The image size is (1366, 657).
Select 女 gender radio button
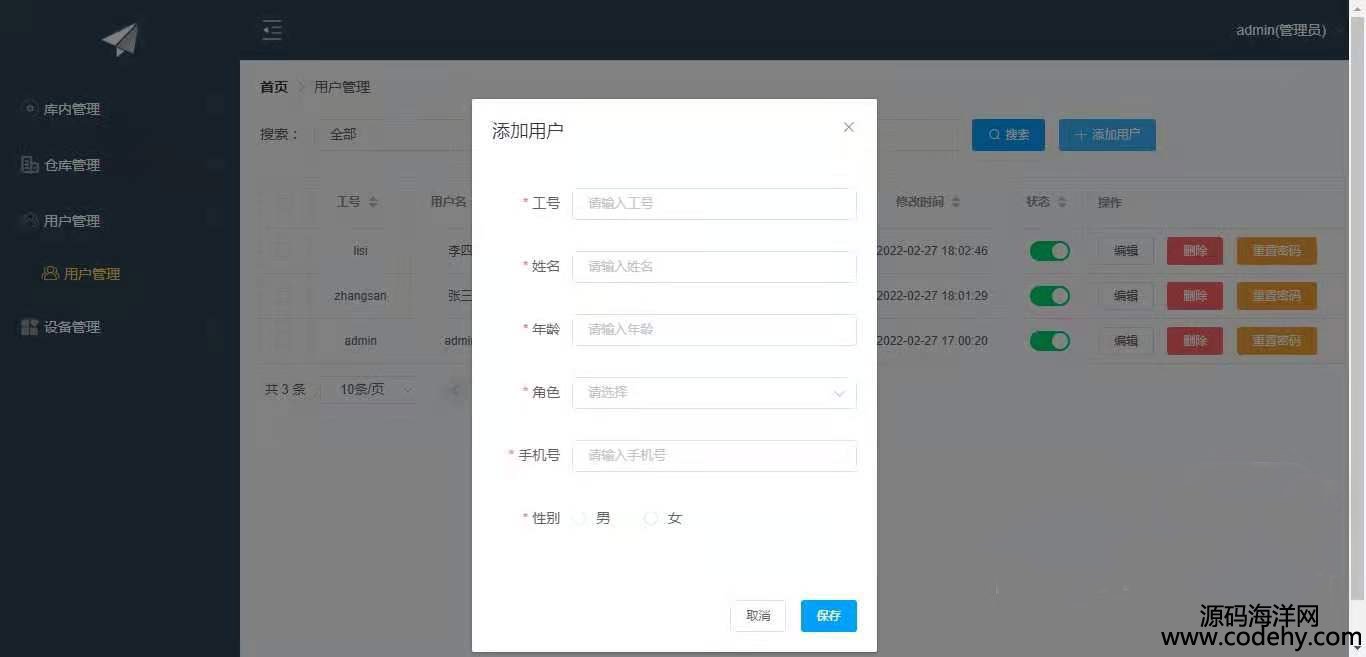point(651,518)
